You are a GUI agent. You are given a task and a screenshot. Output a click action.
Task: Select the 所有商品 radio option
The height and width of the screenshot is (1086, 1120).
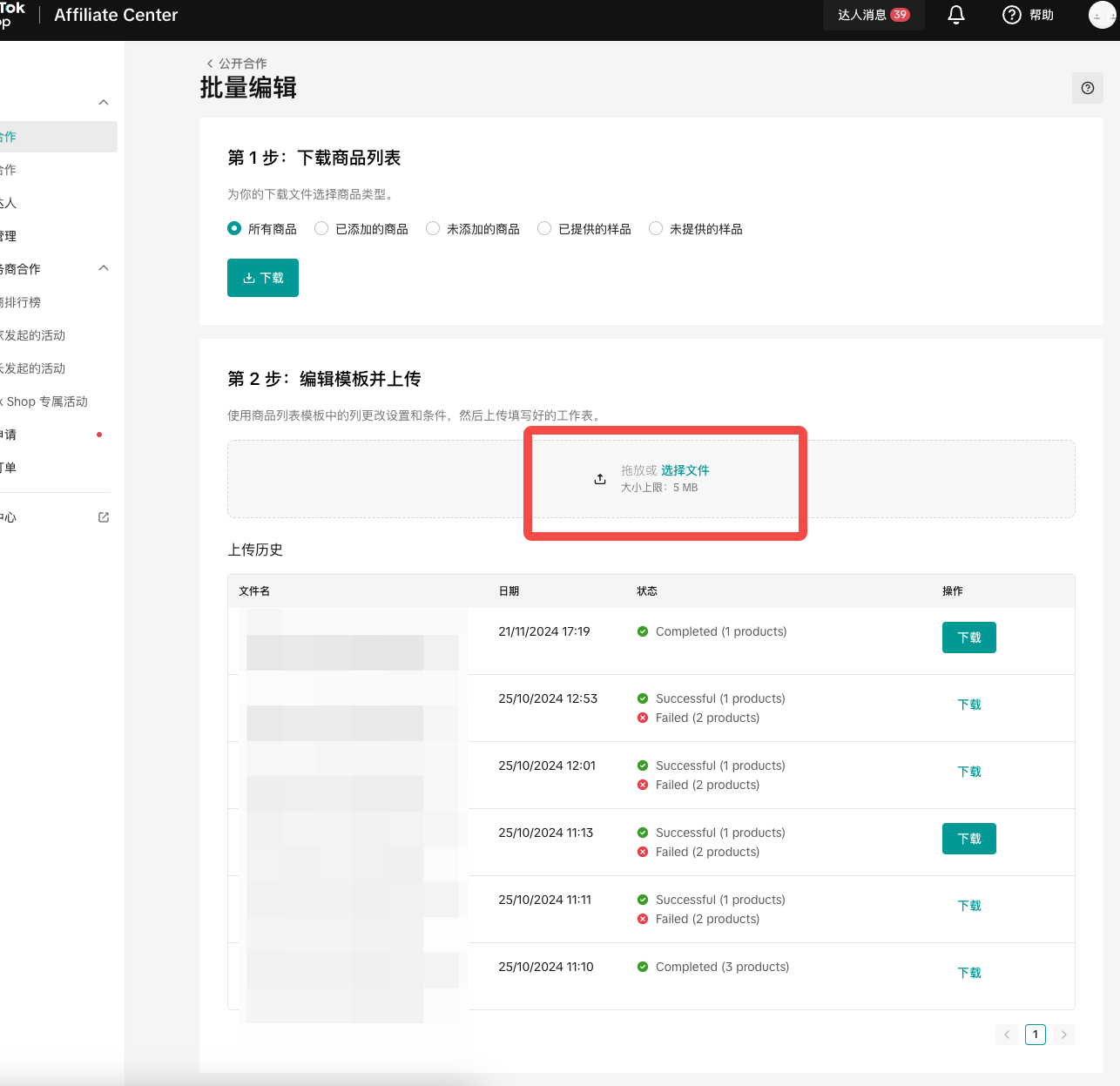coord(234,228)
